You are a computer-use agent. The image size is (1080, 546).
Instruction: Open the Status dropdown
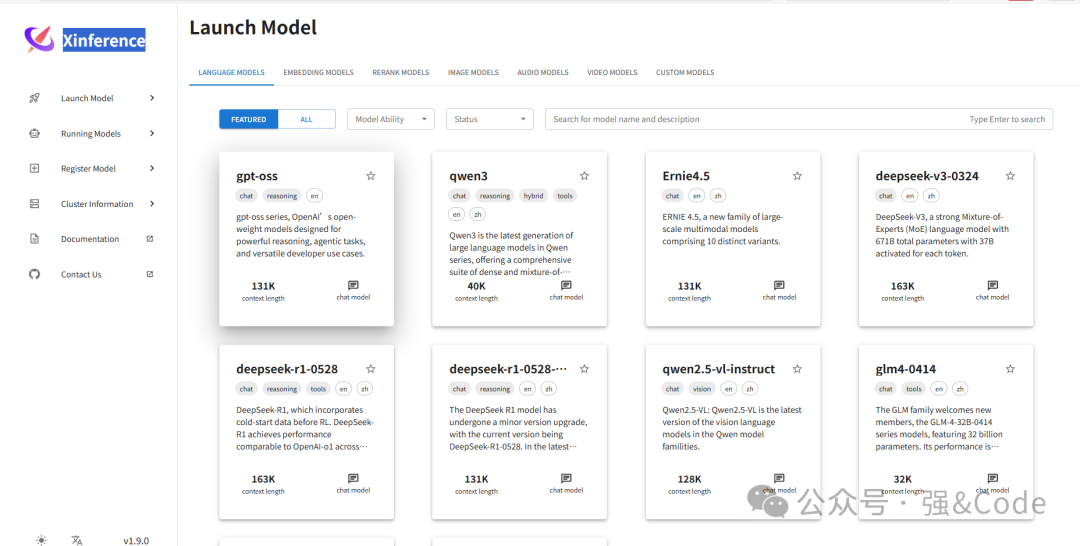coord(490,119)
